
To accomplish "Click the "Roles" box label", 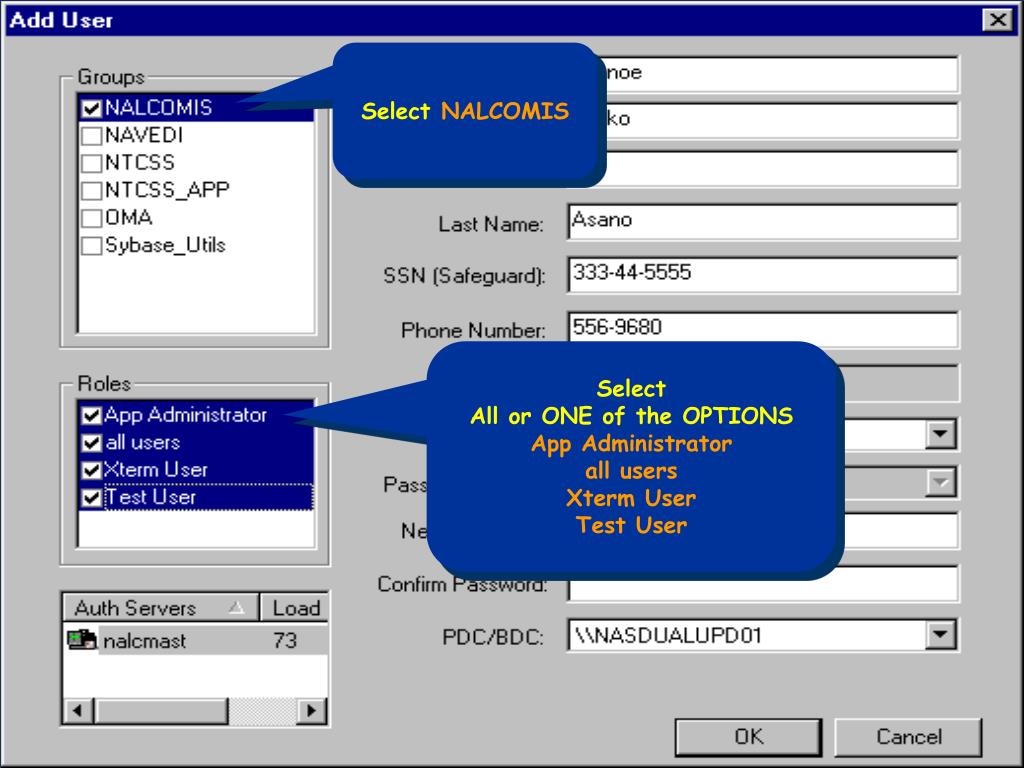I will click(x=104, y=383).
